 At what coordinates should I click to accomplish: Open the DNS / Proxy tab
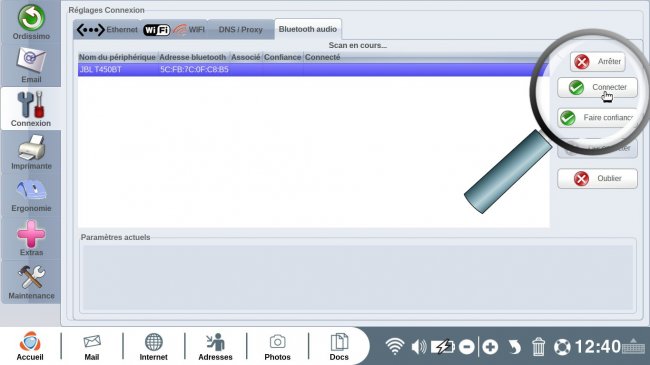[x=240, y=29]
